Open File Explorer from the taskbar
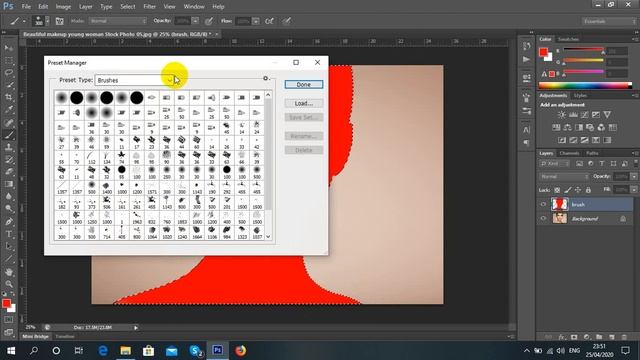 [126, 351]
